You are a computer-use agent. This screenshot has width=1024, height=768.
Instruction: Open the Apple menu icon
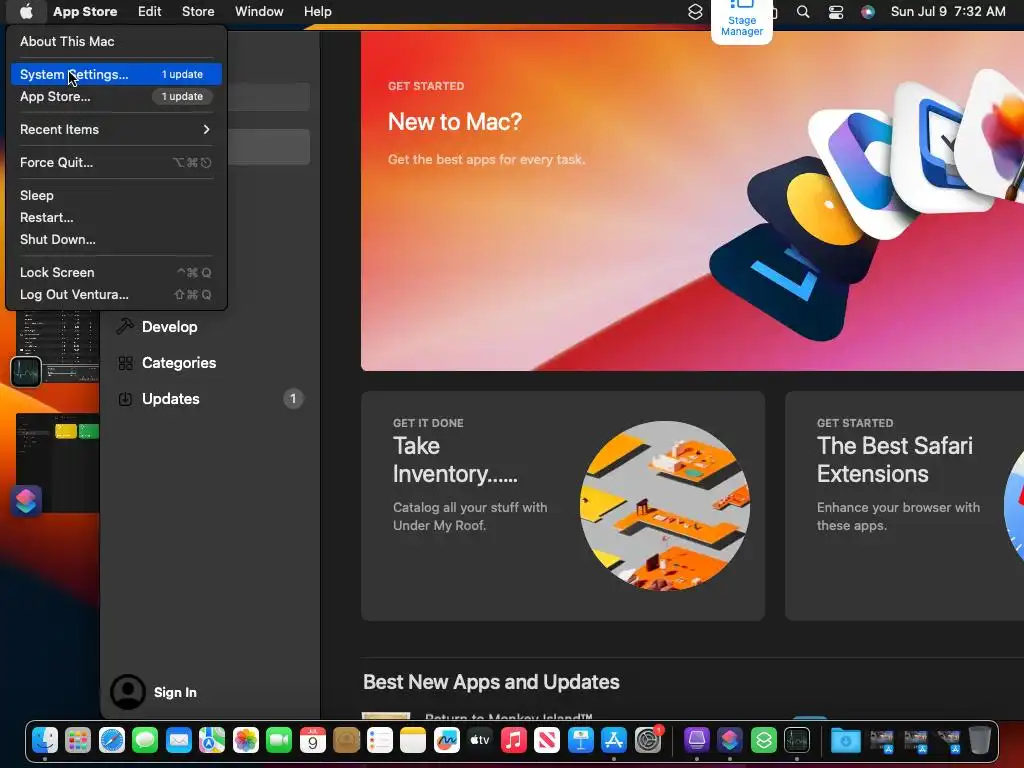[x=26, y=11]
